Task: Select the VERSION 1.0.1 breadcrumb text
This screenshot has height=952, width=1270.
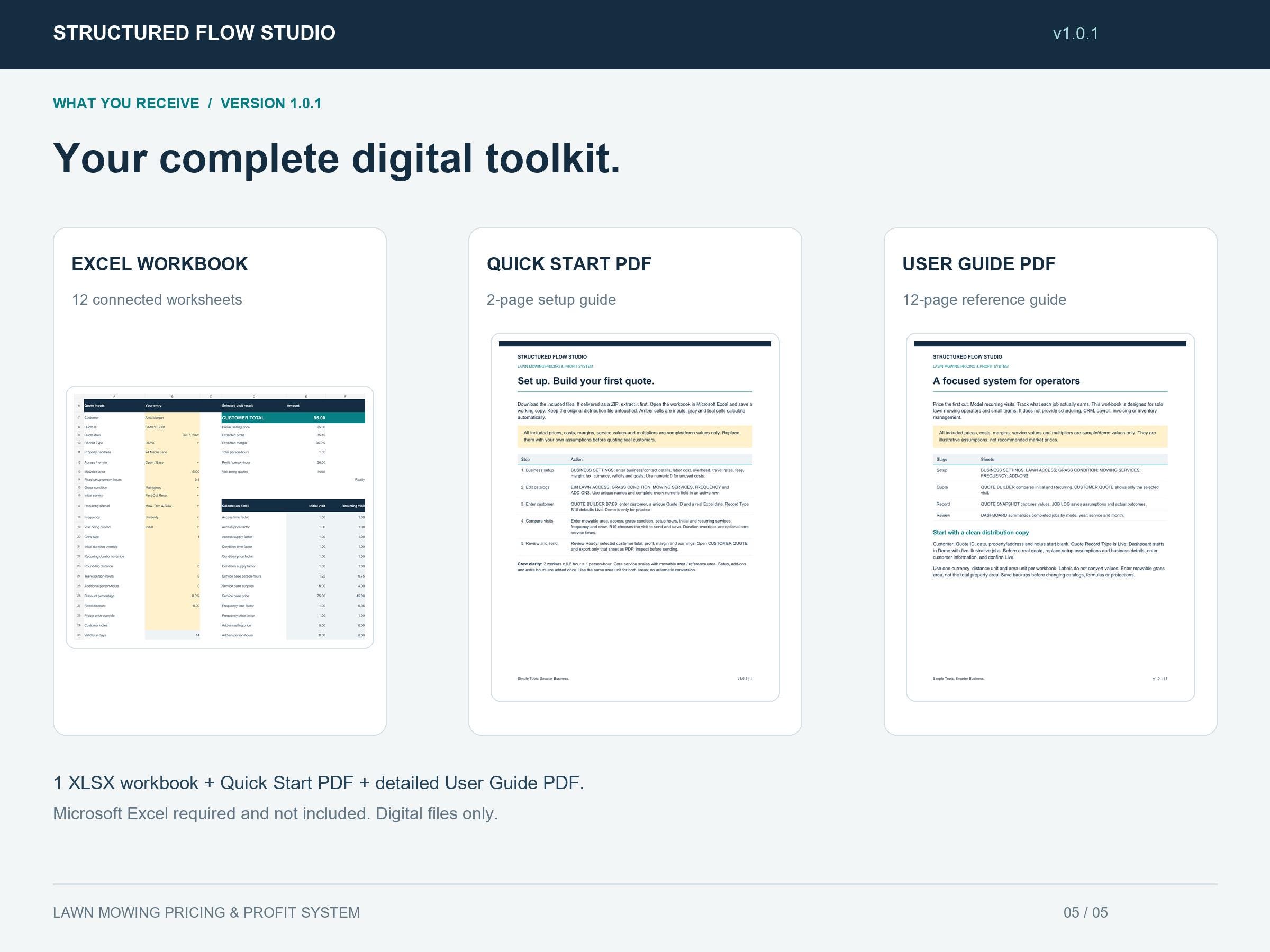Action: click(271, 103)
